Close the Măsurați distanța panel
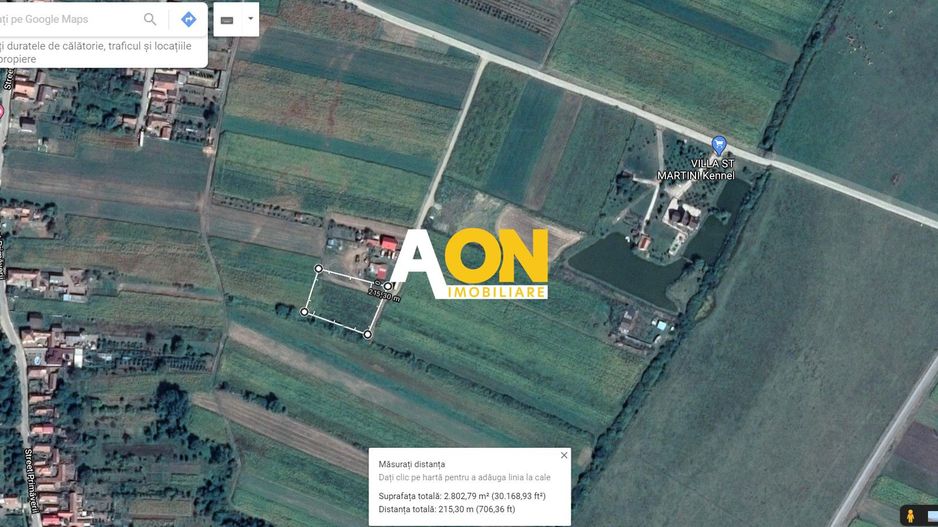Viewport: 938px width, 527px height. point(564,455)
